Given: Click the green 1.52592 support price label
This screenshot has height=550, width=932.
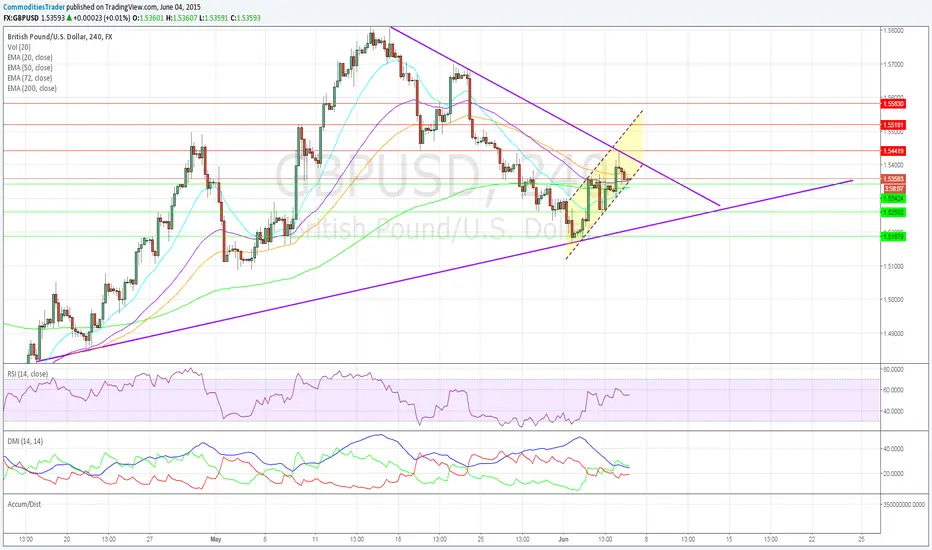Looking at the screenshot, I should coord(894,212).
